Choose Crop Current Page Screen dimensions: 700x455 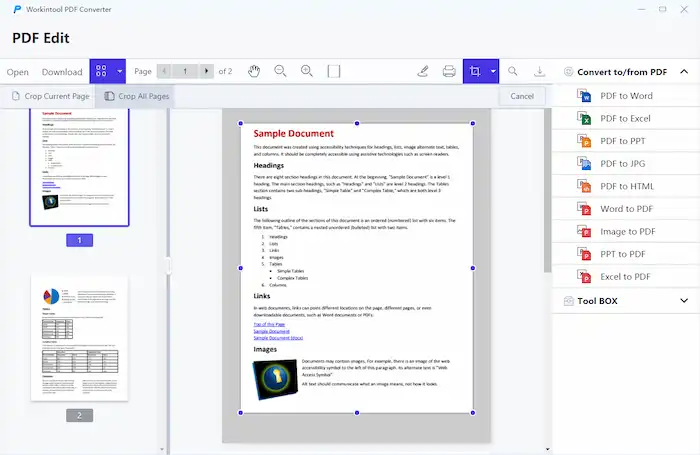click(x=50, y=96)
